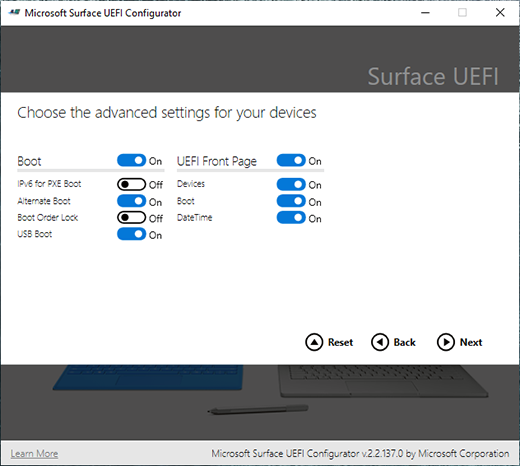Open the Learn More link
The image size is (520, 466).
click(x=34, y=454)
